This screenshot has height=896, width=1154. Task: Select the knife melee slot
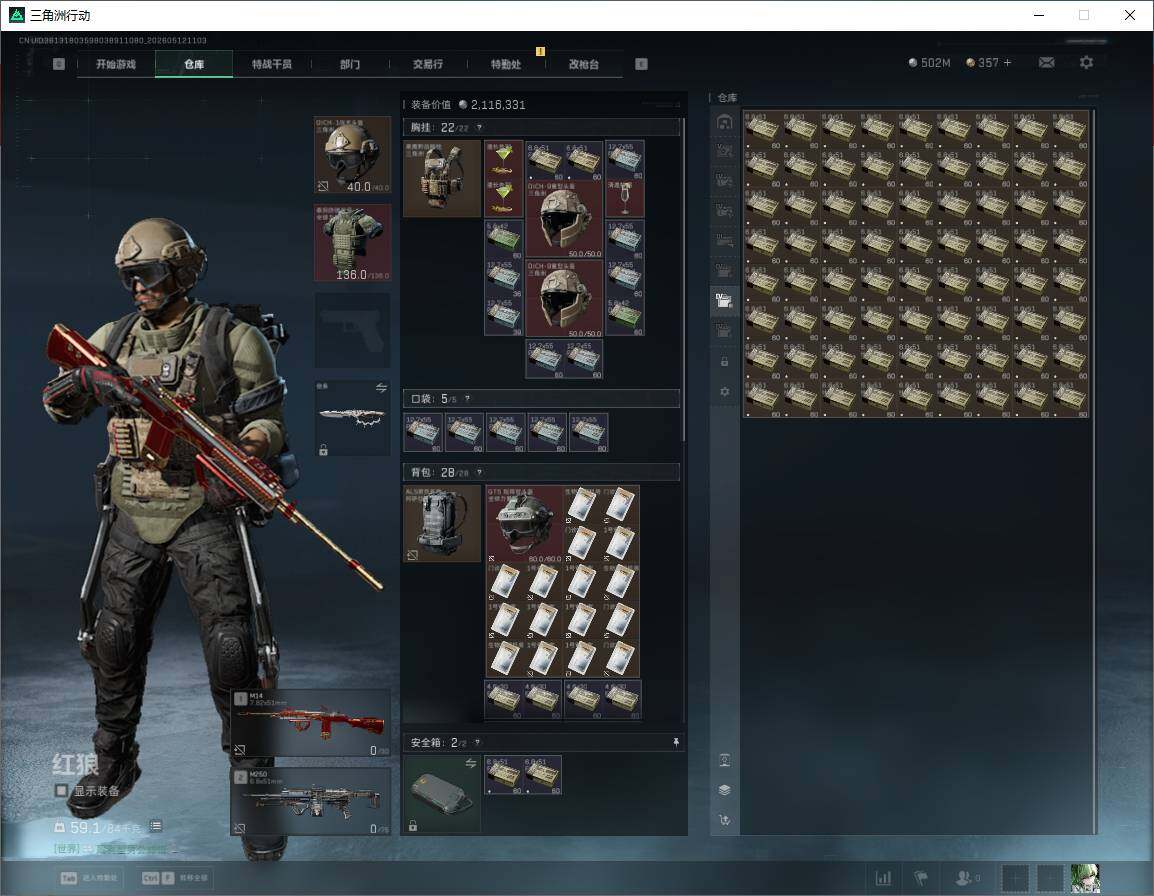click(x=353, y=417)
